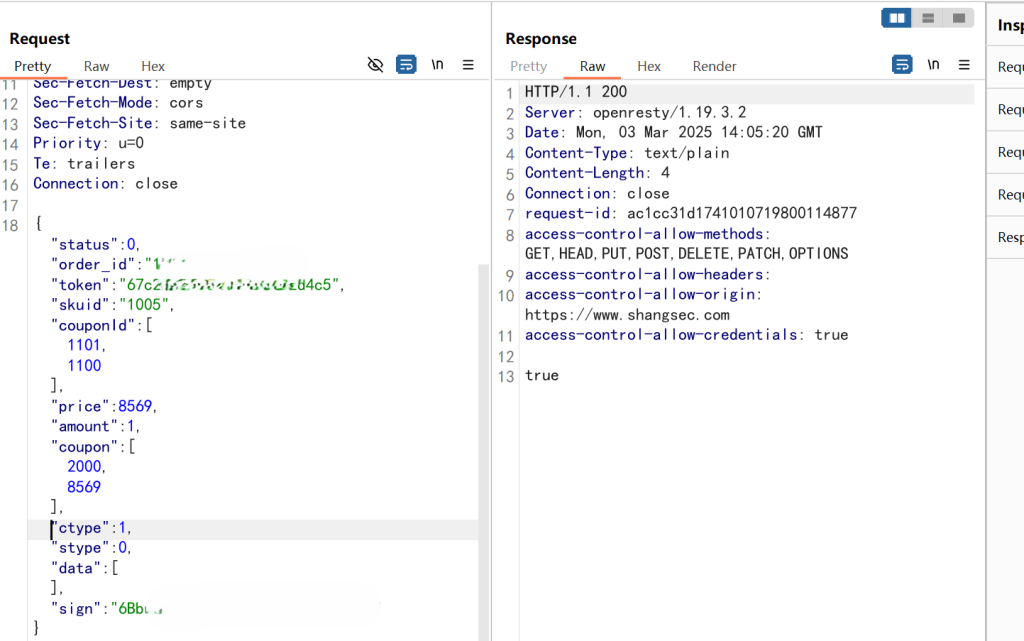Switch to the top-bottom stacked layout icon
1024x641 pixels.
coord(928,18)
